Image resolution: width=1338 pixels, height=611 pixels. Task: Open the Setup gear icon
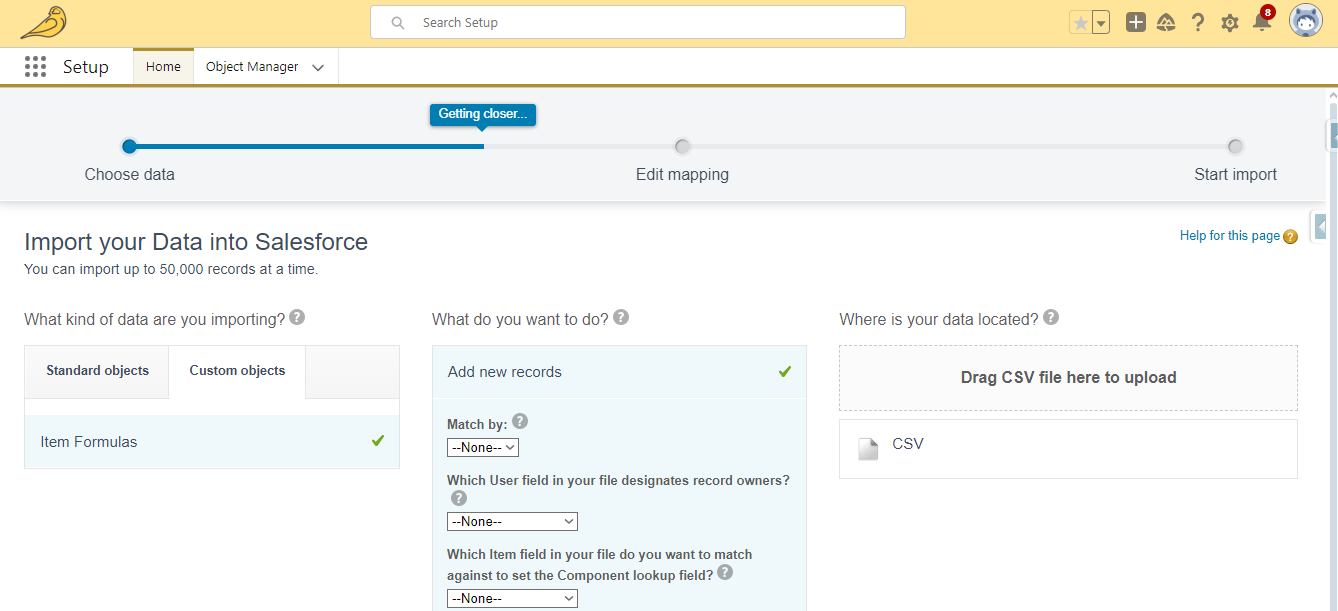(x=1230, y=23)
